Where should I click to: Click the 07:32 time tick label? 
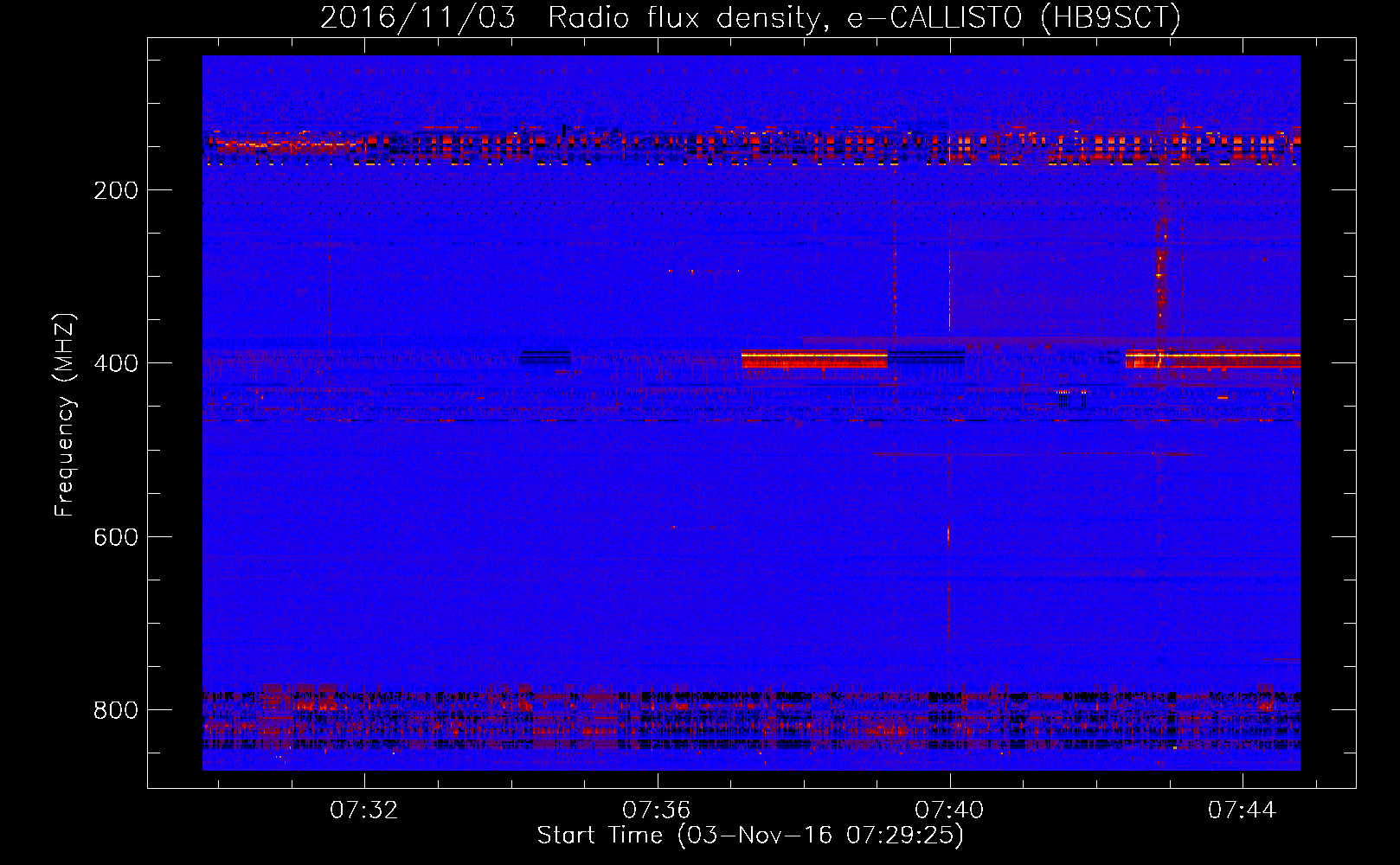pos(364,811)
